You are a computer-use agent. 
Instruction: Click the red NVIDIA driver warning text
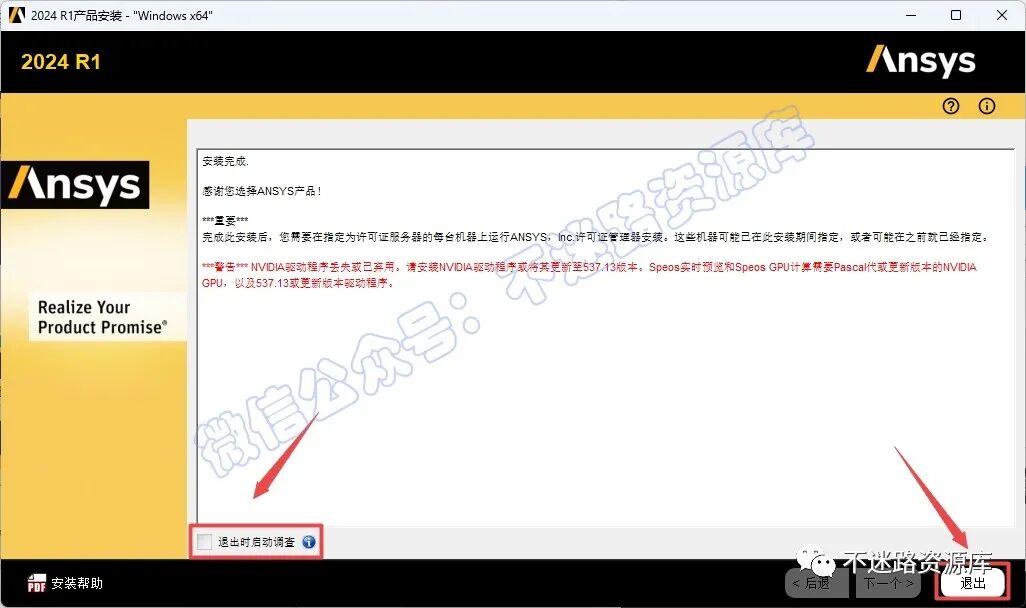[x=589, y=275]
